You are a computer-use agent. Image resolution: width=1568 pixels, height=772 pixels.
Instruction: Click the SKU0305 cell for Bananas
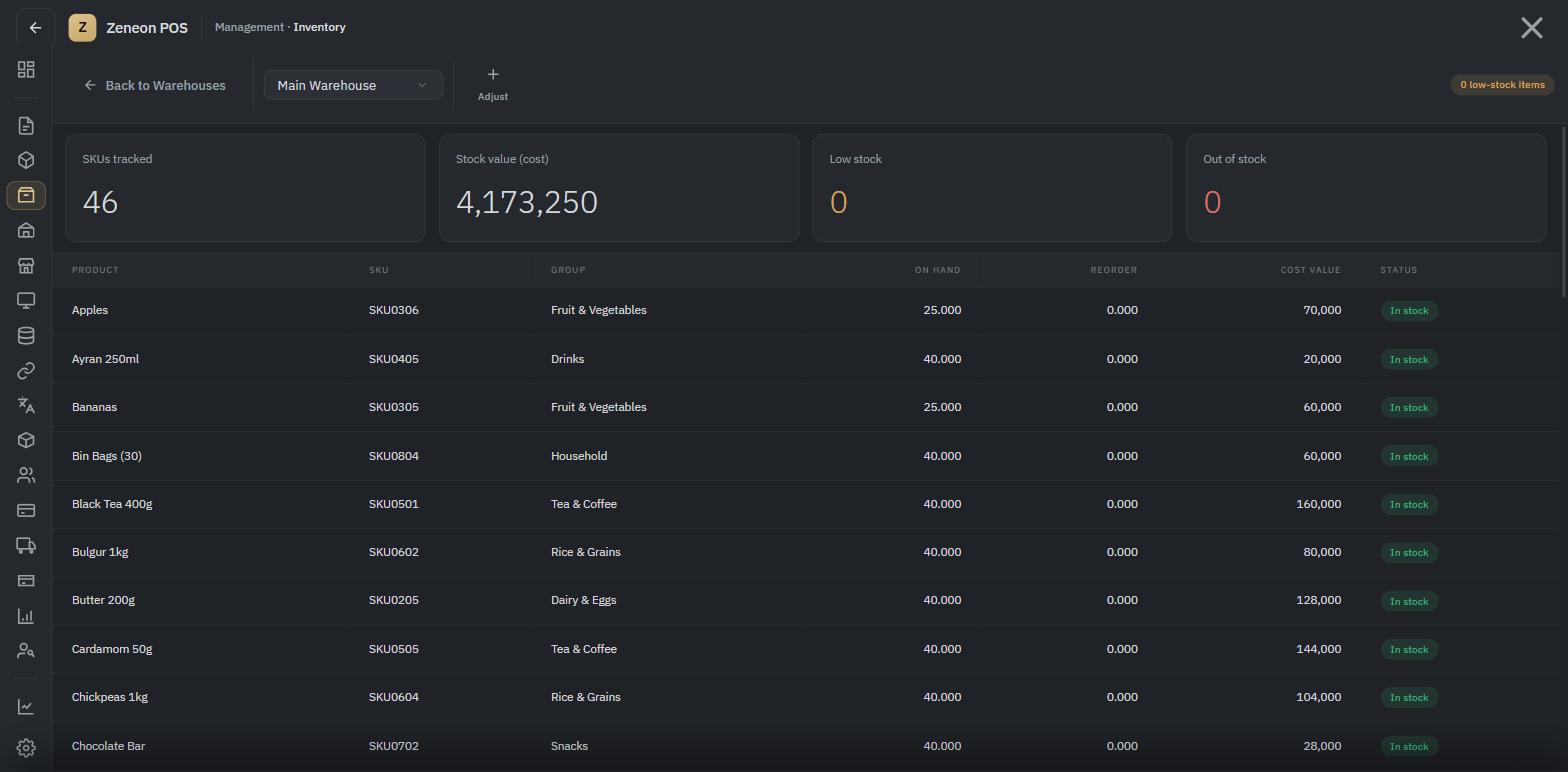pos(394,407)
